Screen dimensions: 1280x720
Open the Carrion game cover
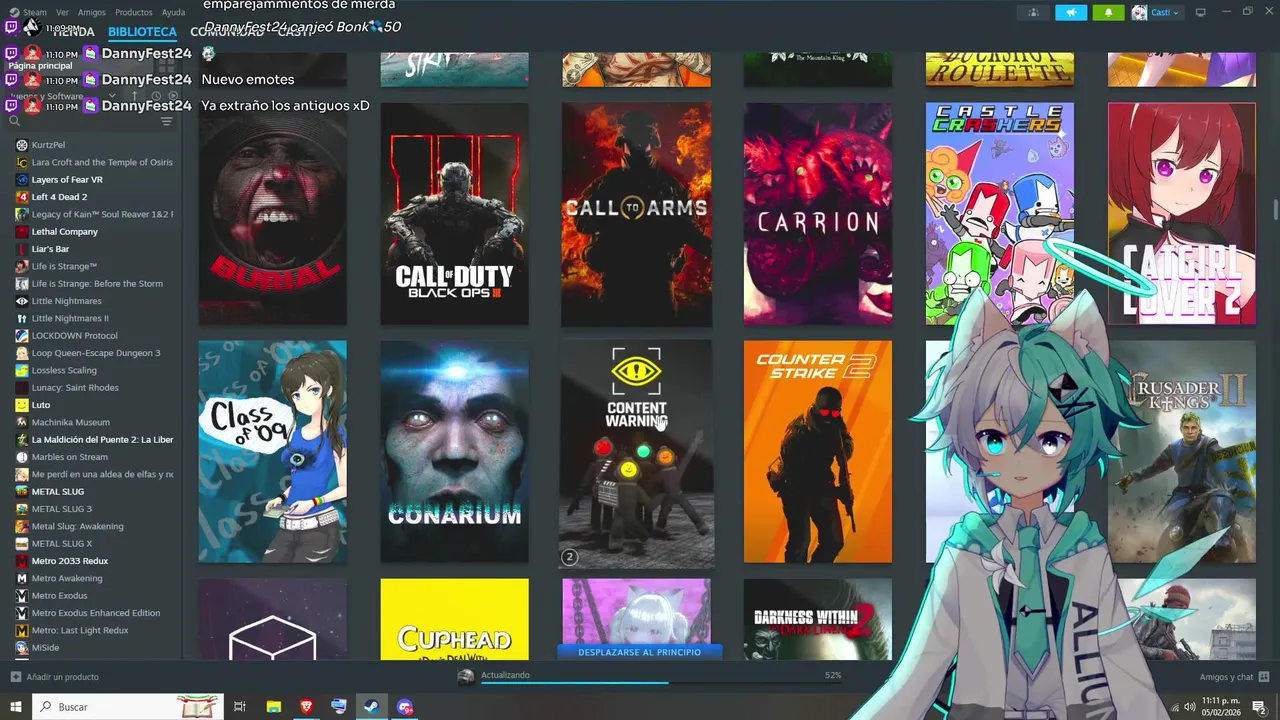point(817,214)
